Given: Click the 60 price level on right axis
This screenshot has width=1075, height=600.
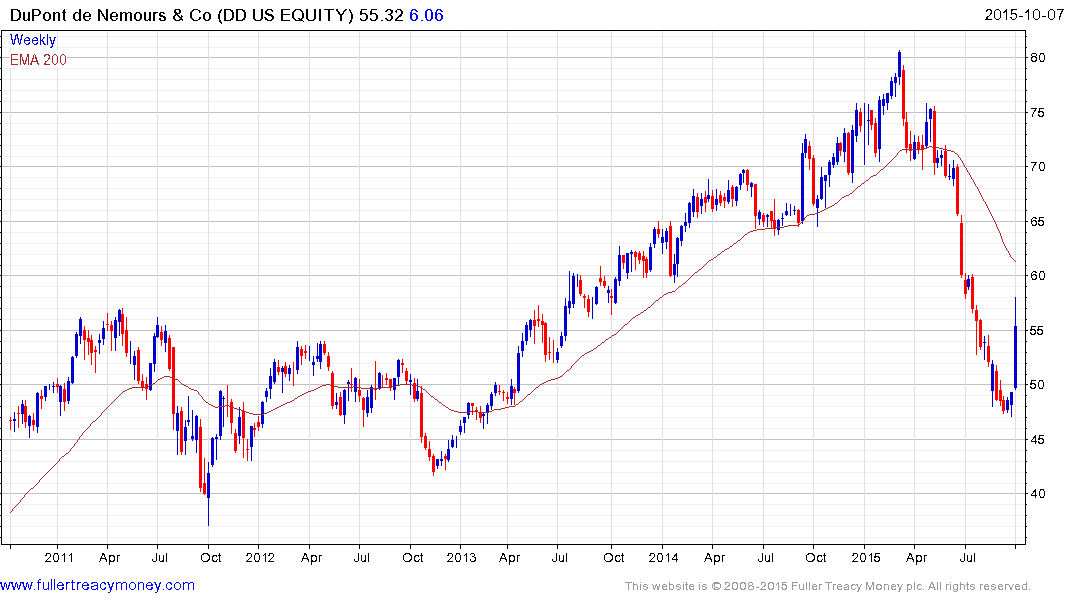Looking at the screenshot, I should tap(1038, 276).
